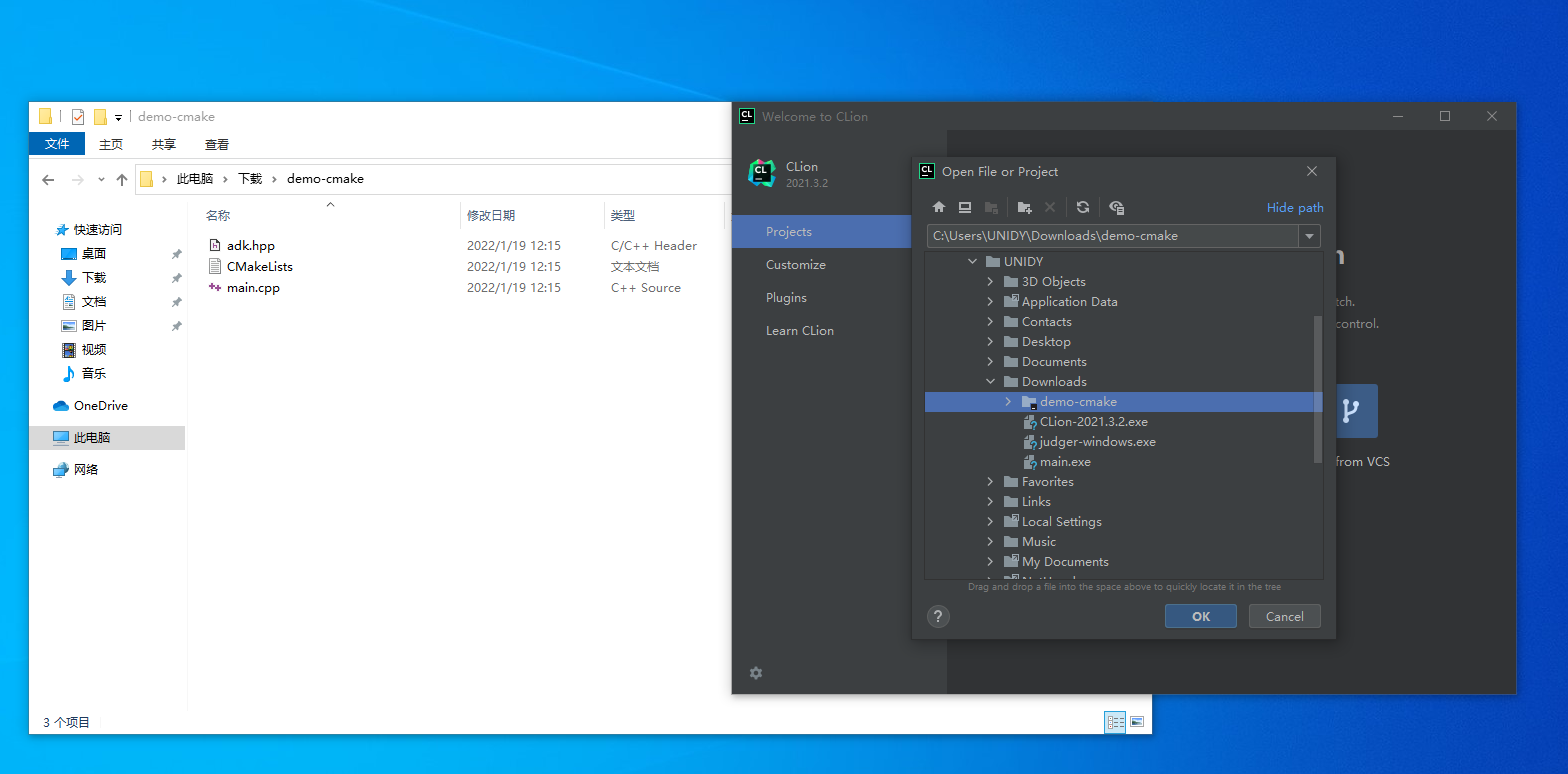Expand the demo-cmake folder node
The height and width of the screenshot is (774, 1568).
click(x=1008, y=402)
